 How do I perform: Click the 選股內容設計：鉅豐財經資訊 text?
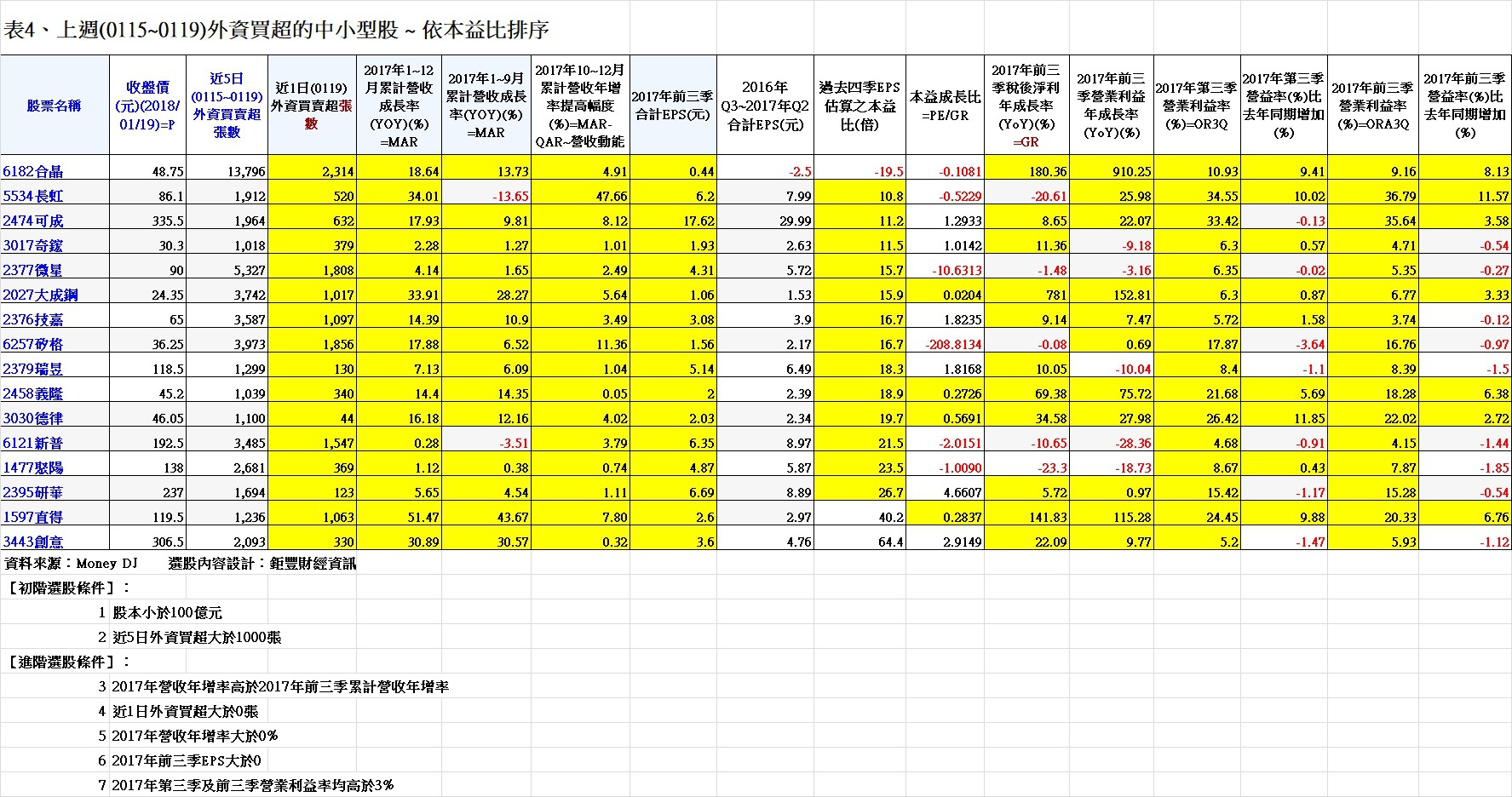[x=262, y=564]
